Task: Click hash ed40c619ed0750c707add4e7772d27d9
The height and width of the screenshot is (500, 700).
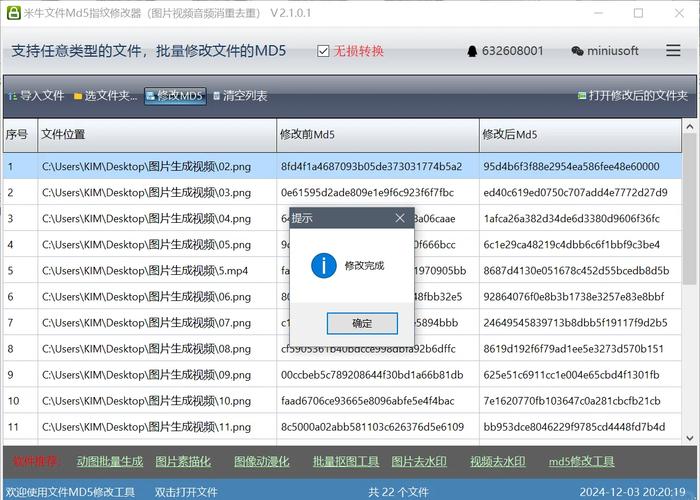Action: tap(575, 192)
